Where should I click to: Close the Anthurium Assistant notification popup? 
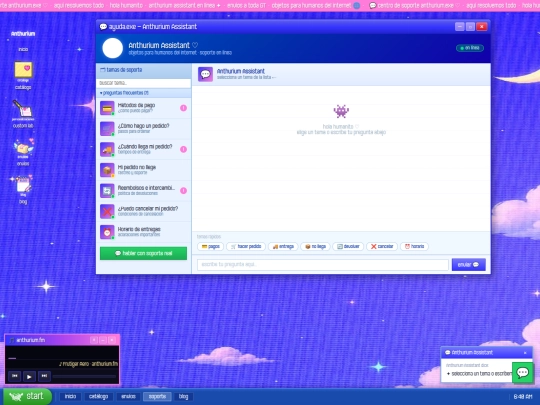tap(525, 353)
